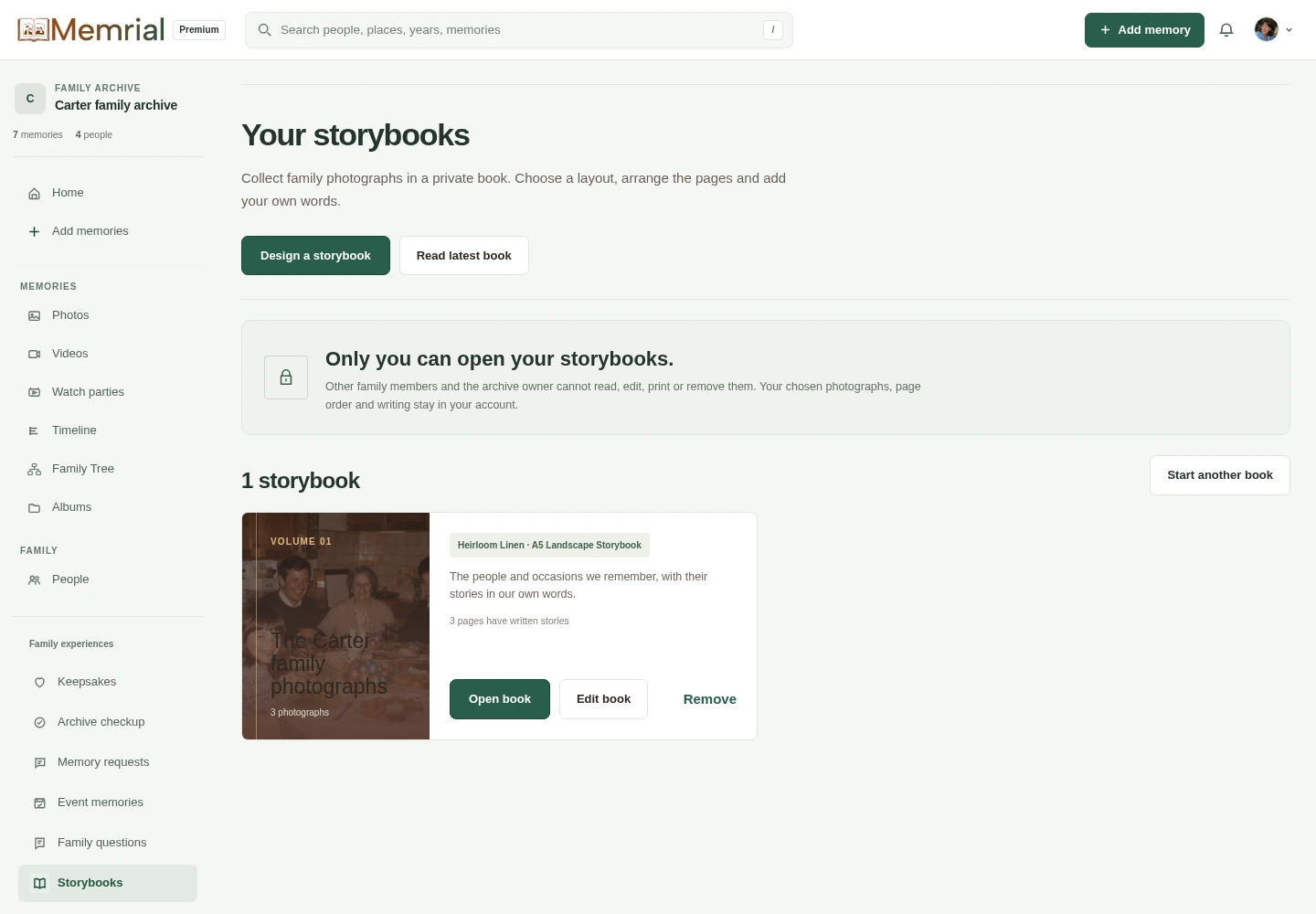The image size is (1316, 914).
Task: Click the Carter family photographs cover thumbnail
Action: coord(335,626)
